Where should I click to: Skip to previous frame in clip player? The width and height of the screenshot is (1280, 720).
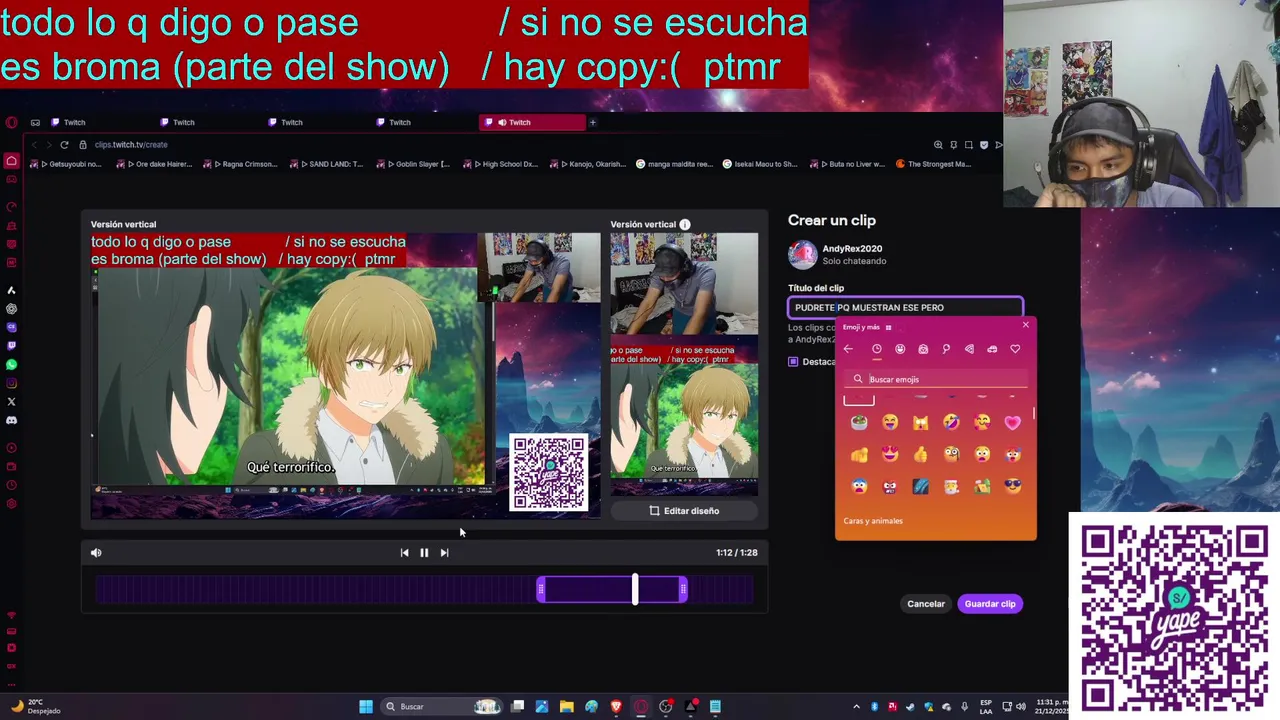pos(404,552)
